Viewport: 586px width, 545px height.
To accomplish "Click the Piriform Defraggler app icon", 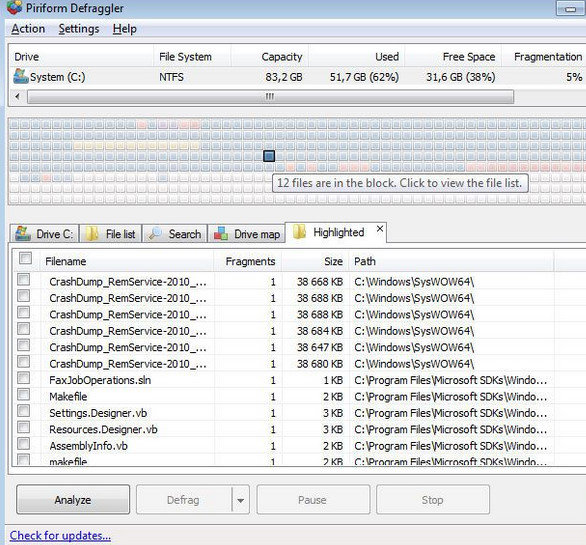I will [x=14, y=7].
